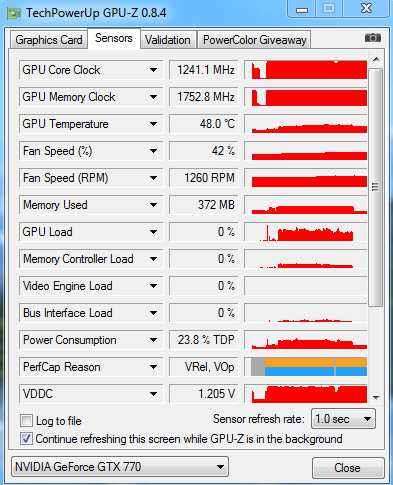The image size is (393, 485).
Task: Open the Memory Used dropdown arrow
Action: (153, 205)
